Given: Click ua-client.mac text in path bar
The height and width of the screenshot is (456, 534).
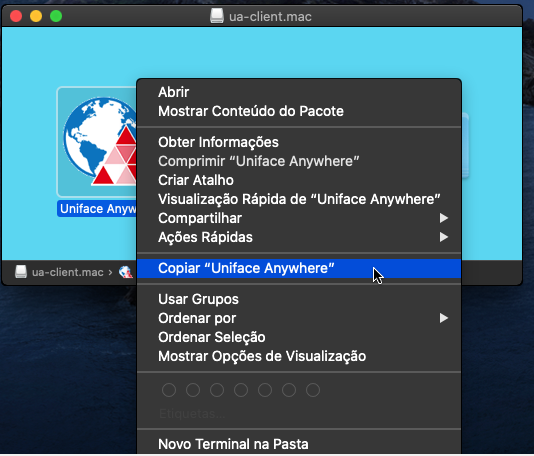Looking at the screenshot, I should [x=67, y=272].
